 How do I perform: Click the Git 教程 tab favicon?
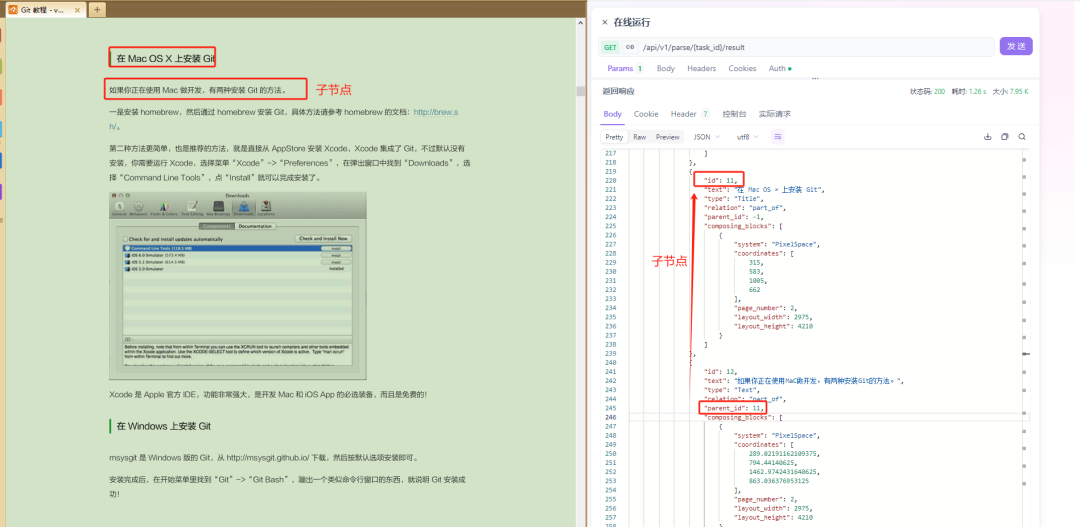coord(12,10)
